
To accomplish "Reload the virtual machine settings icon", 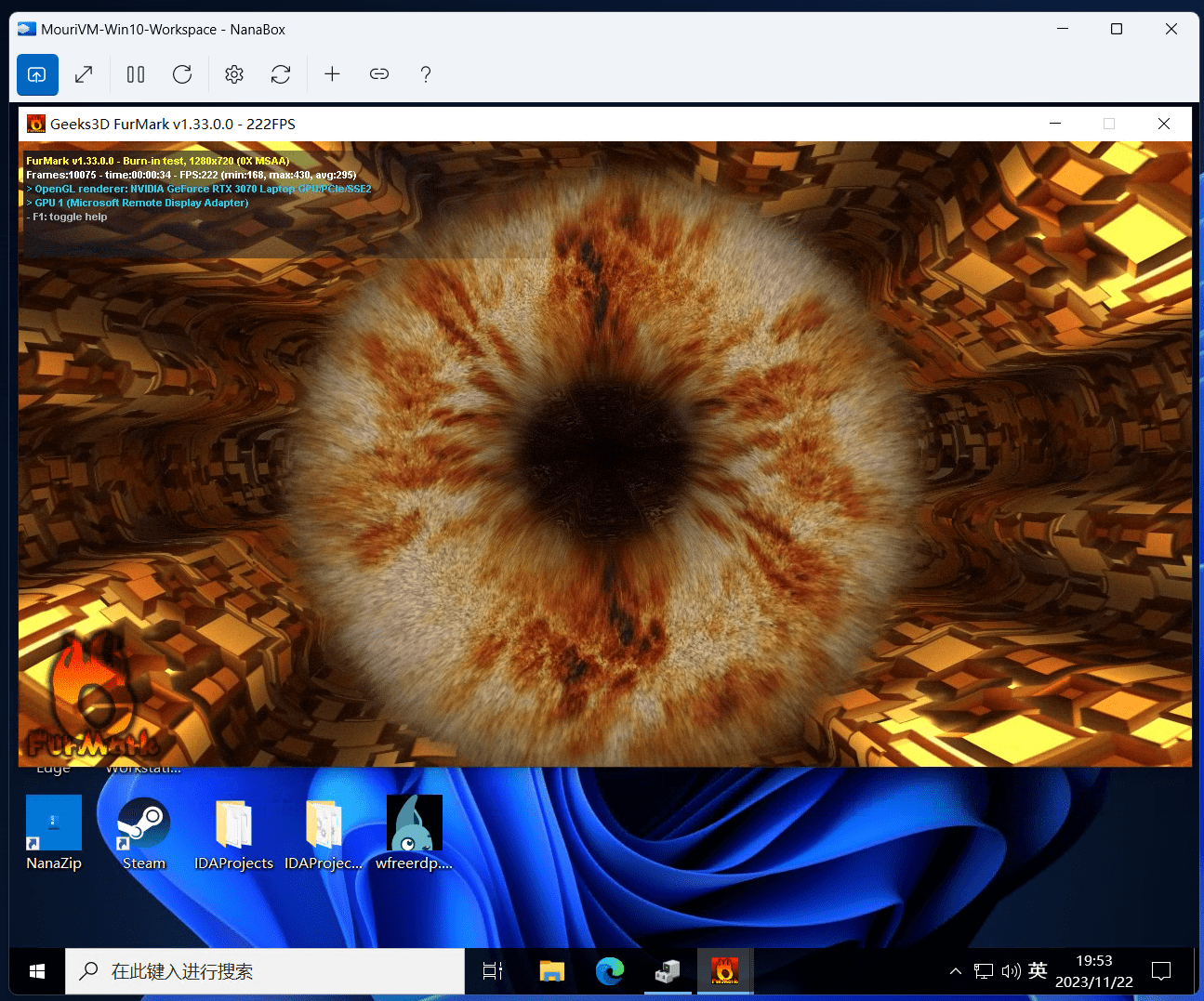I will point(281,74).
